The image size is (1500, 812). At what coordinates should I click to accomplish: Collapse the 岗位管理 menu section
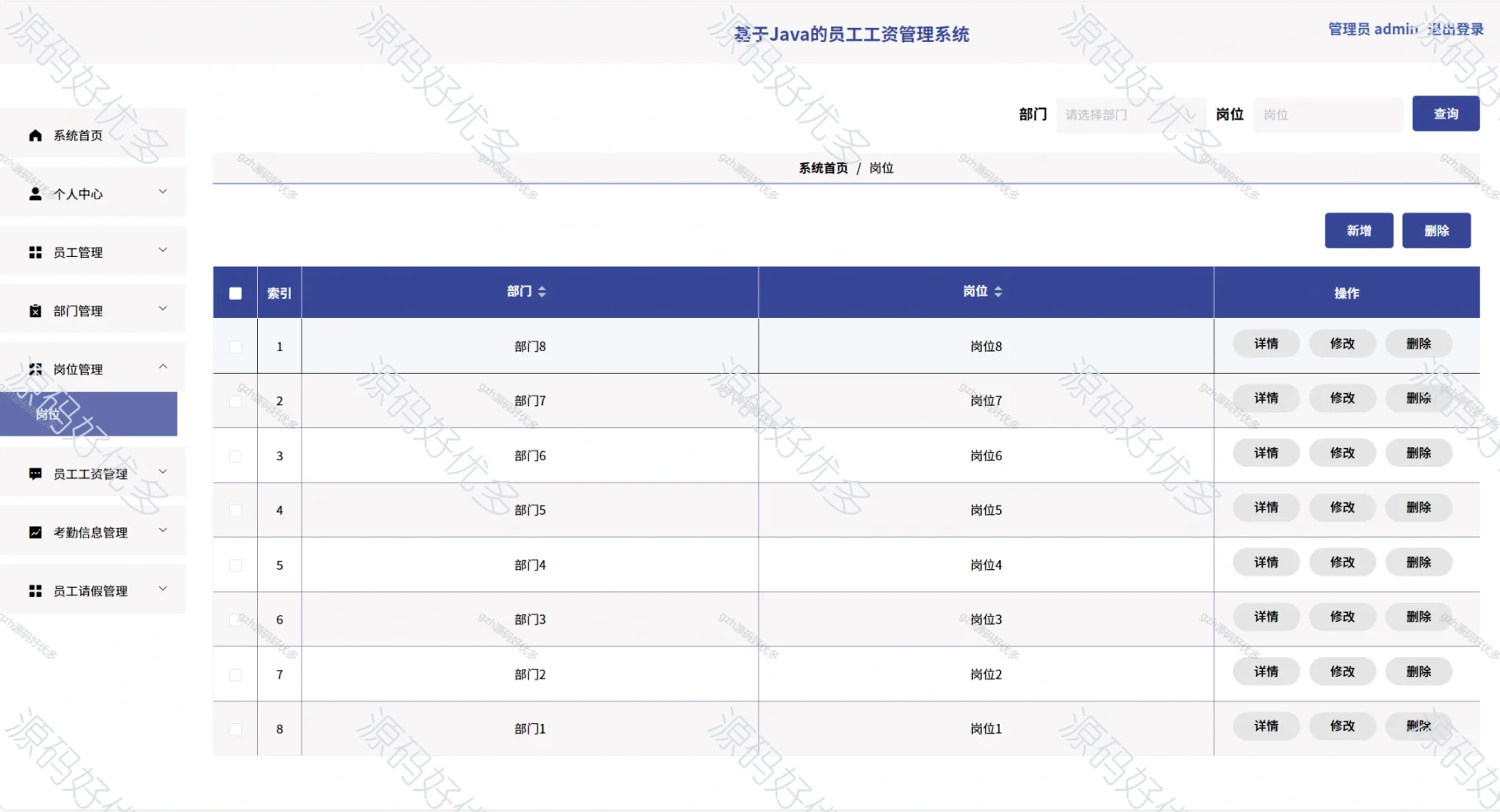[162, 368]
